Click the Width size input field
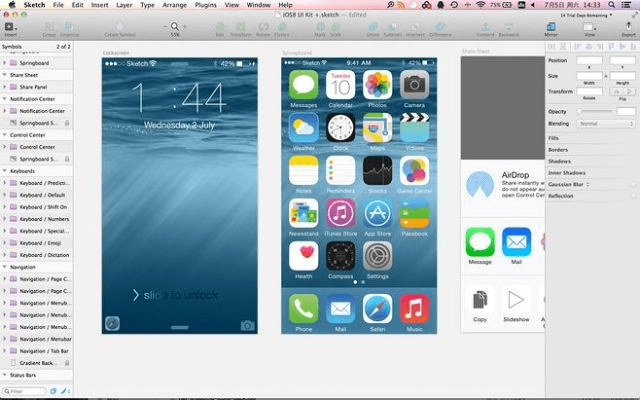The image size is (640, 400). coord(589,76)
